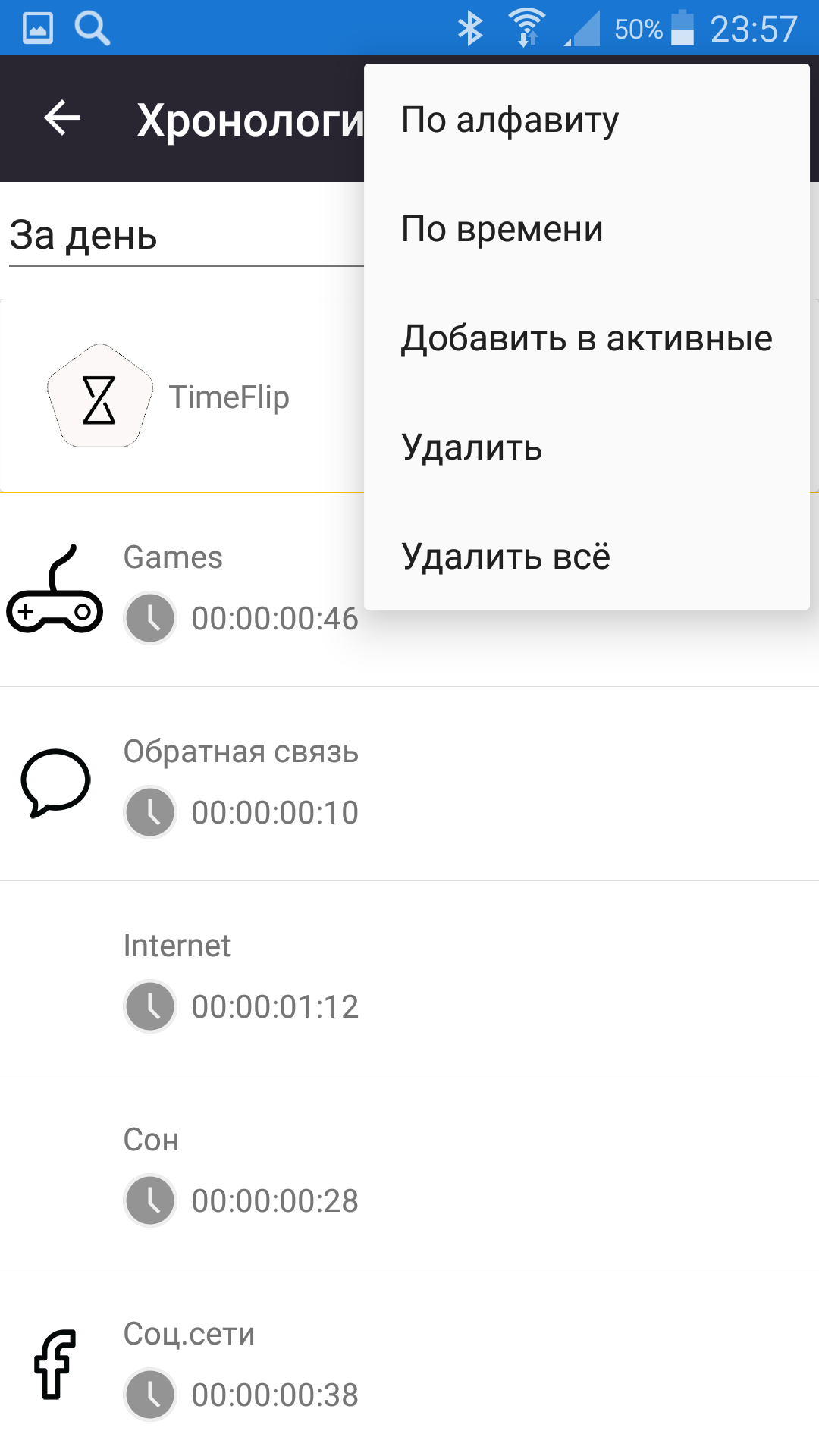Tap the clock icon under Internet
Image resolution: width=819 pixels, height=1456 pixels.
point(150,1006)
